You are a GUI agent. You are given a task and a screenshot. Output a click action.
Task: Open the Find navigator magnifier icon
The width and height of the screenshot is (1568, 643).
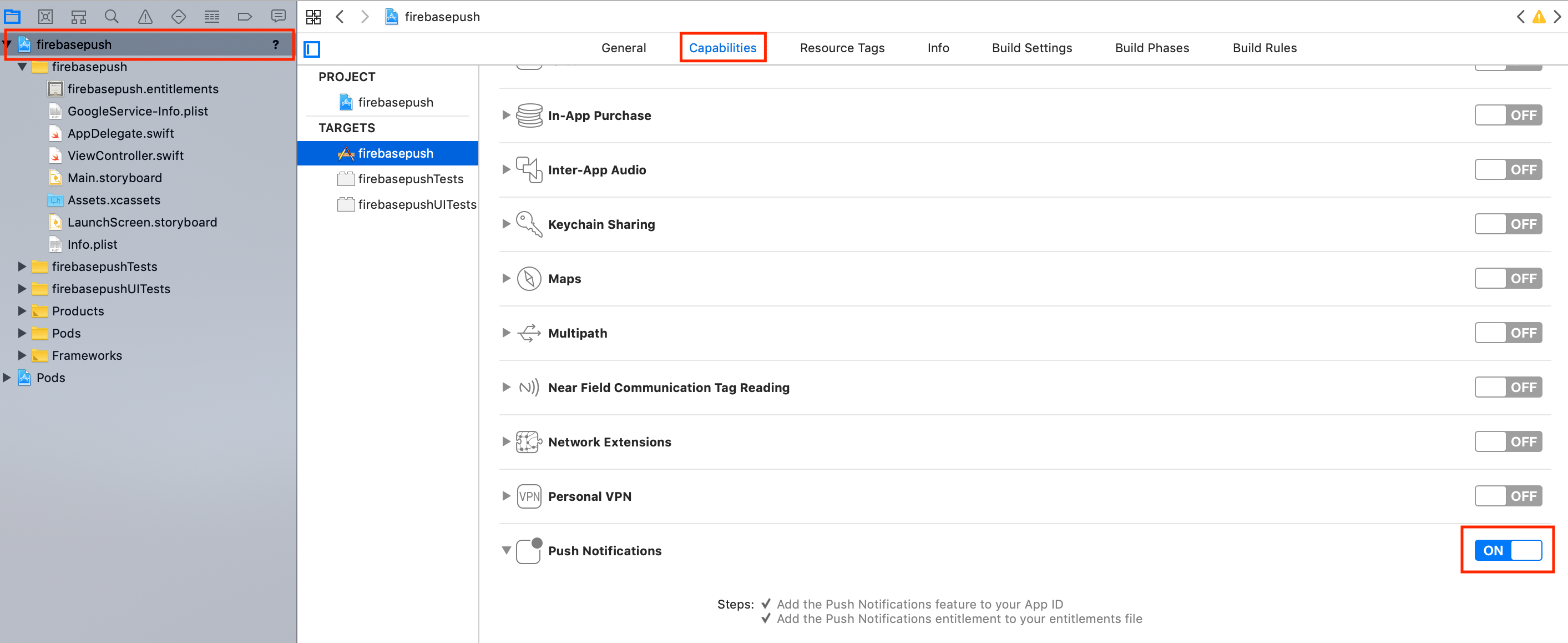pyautogui.click(x=112, y=17)
